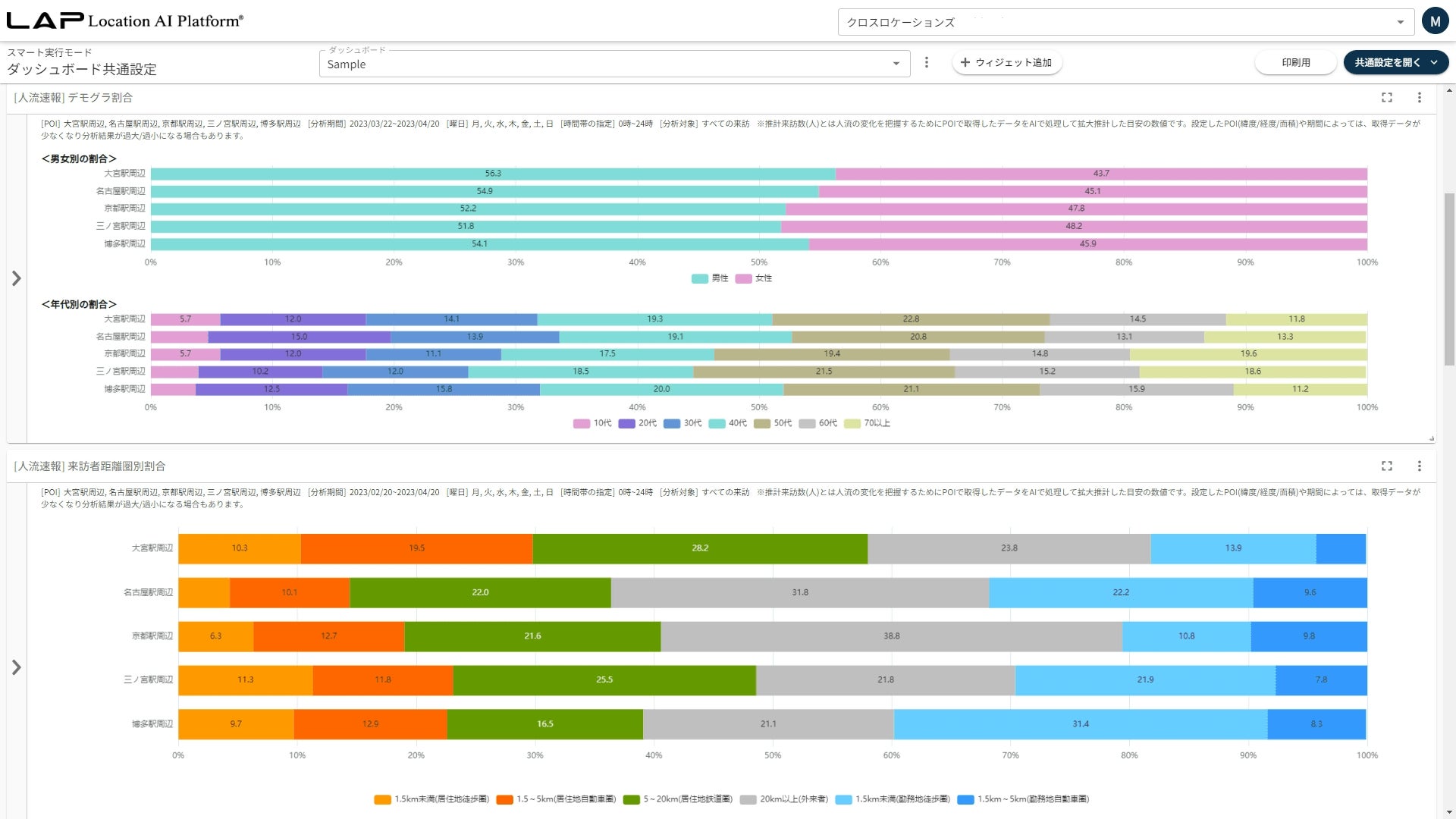
Task: Expand the demographics widget side panel chevron
Action: 17,278
